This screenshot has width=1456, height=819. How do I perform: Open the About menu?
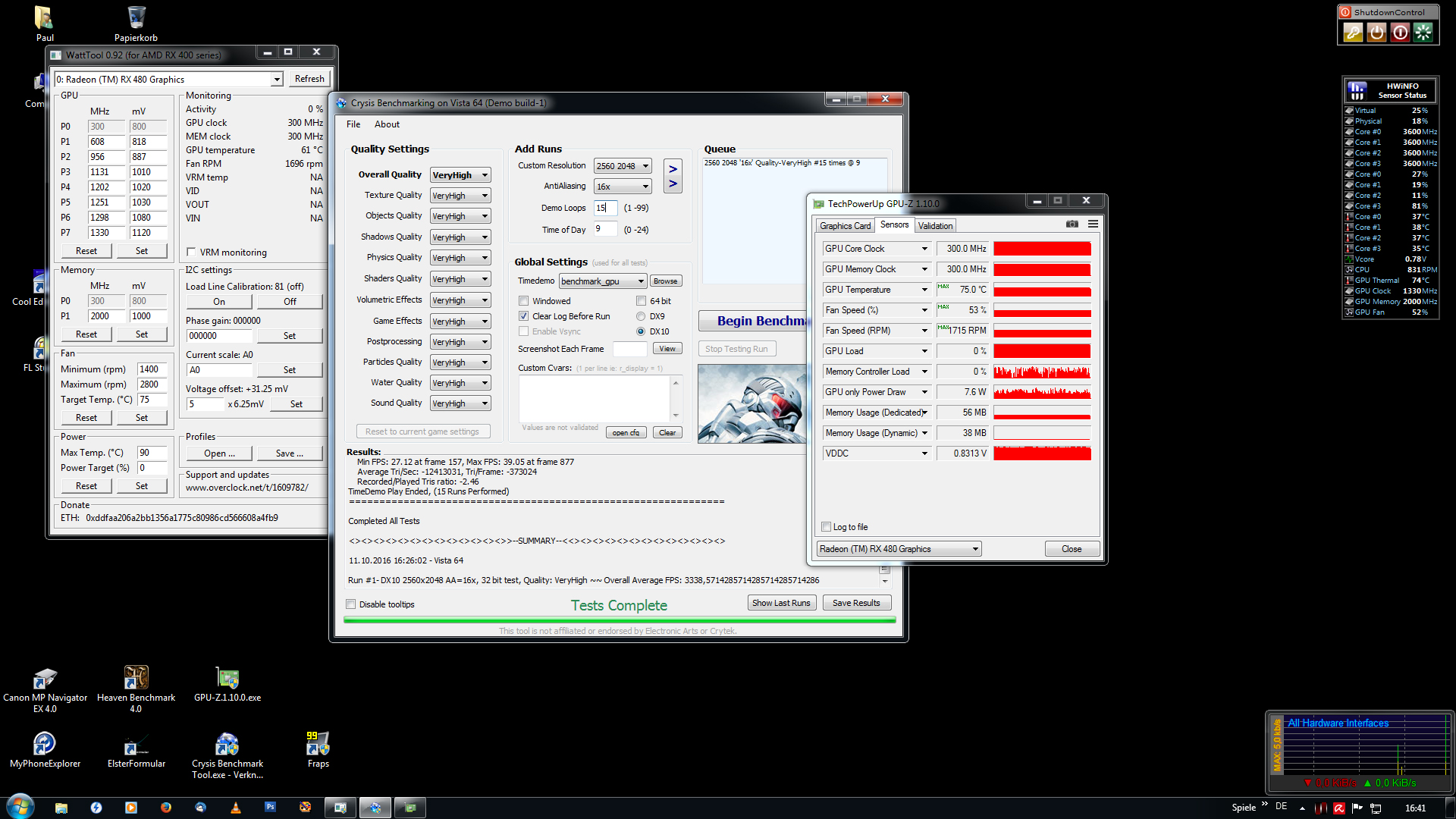tap(387, 124)
